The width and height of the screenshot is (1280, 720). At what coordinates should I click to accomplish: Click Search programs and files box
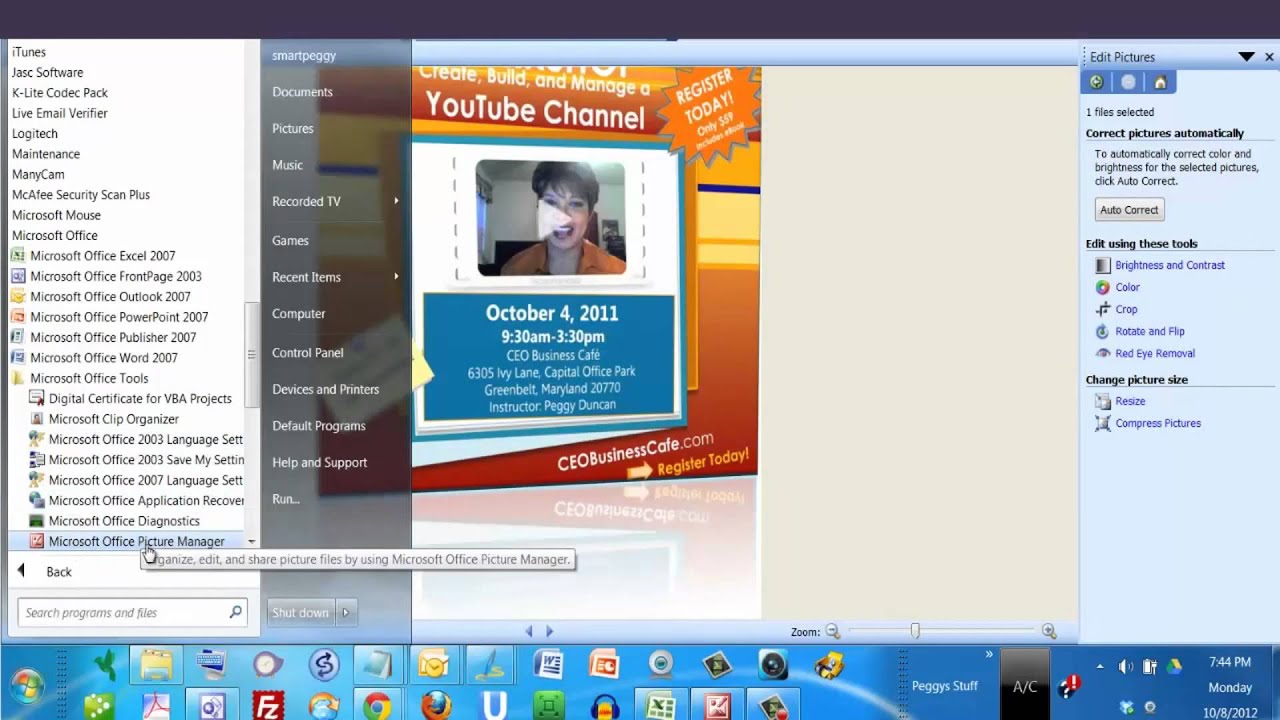point(132,612)
